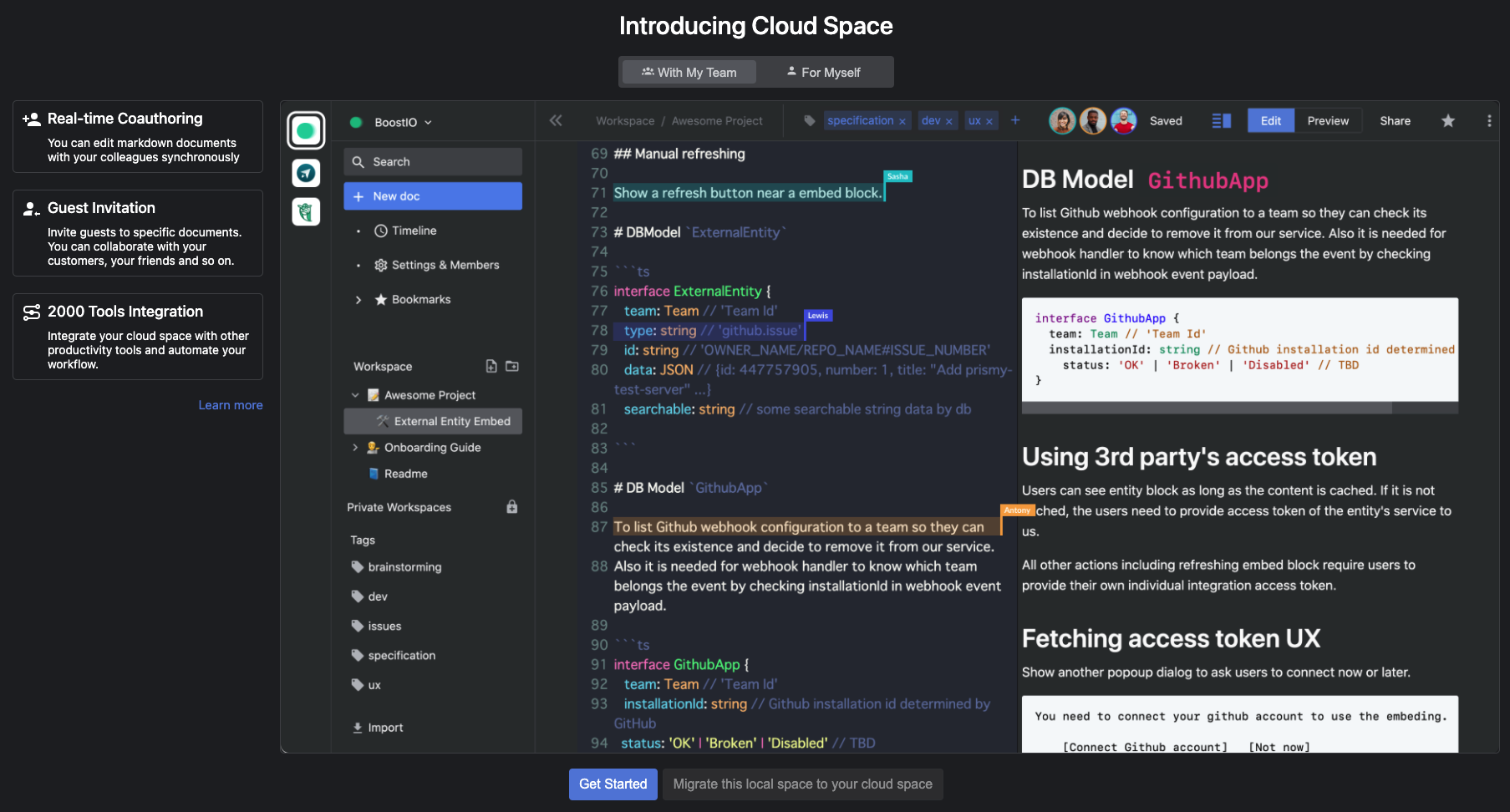
Task: Click the new folder icon beside Workspace
Action: click(512, 366)
